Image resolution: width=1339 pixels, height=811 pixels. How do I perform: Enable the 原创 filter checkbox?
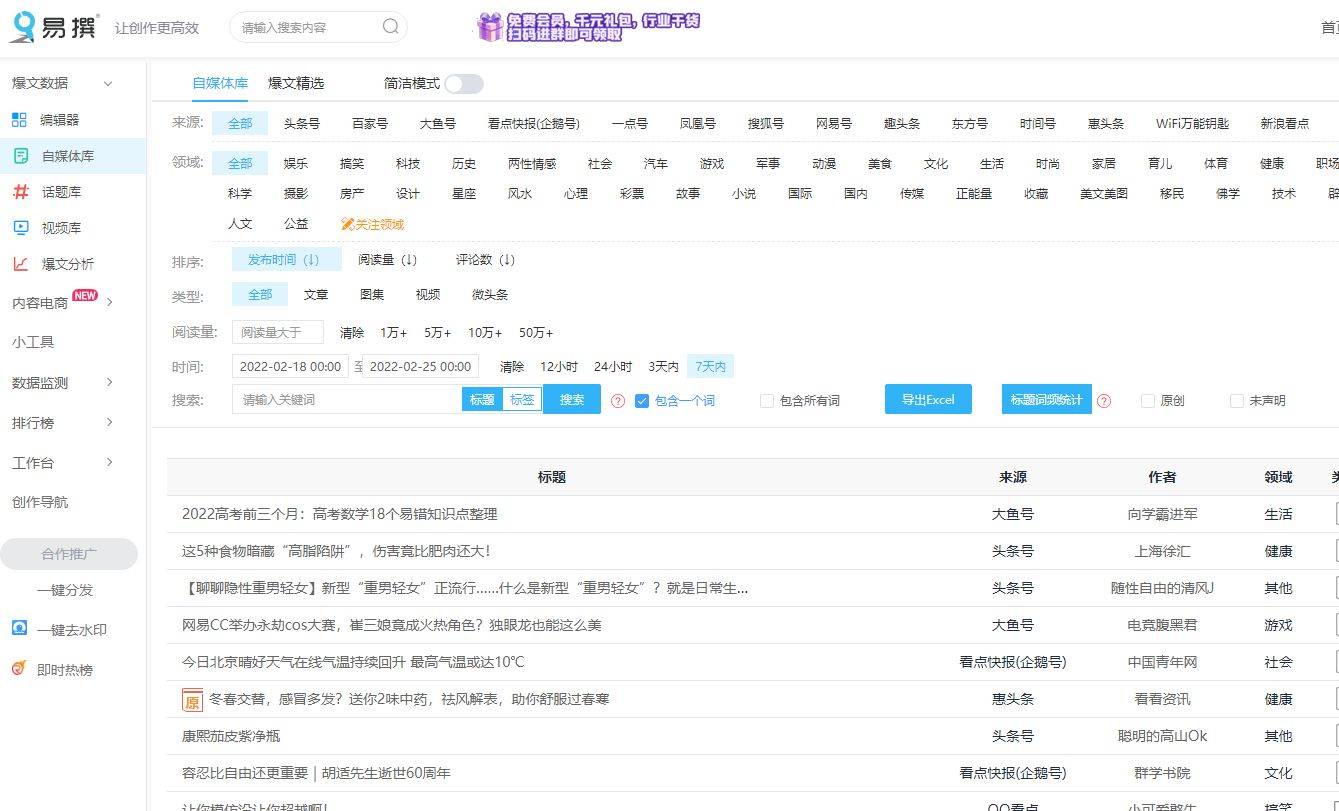click(1146, 400)
